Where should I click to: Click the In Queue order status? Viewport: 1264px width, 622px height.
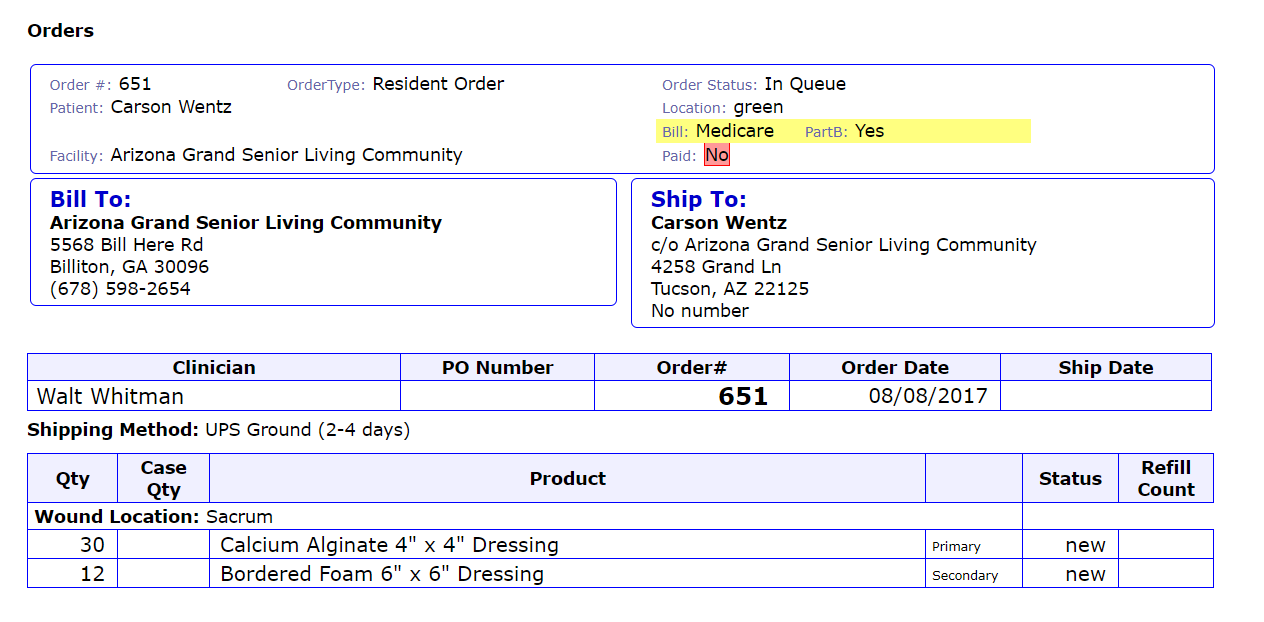point(805,84)
